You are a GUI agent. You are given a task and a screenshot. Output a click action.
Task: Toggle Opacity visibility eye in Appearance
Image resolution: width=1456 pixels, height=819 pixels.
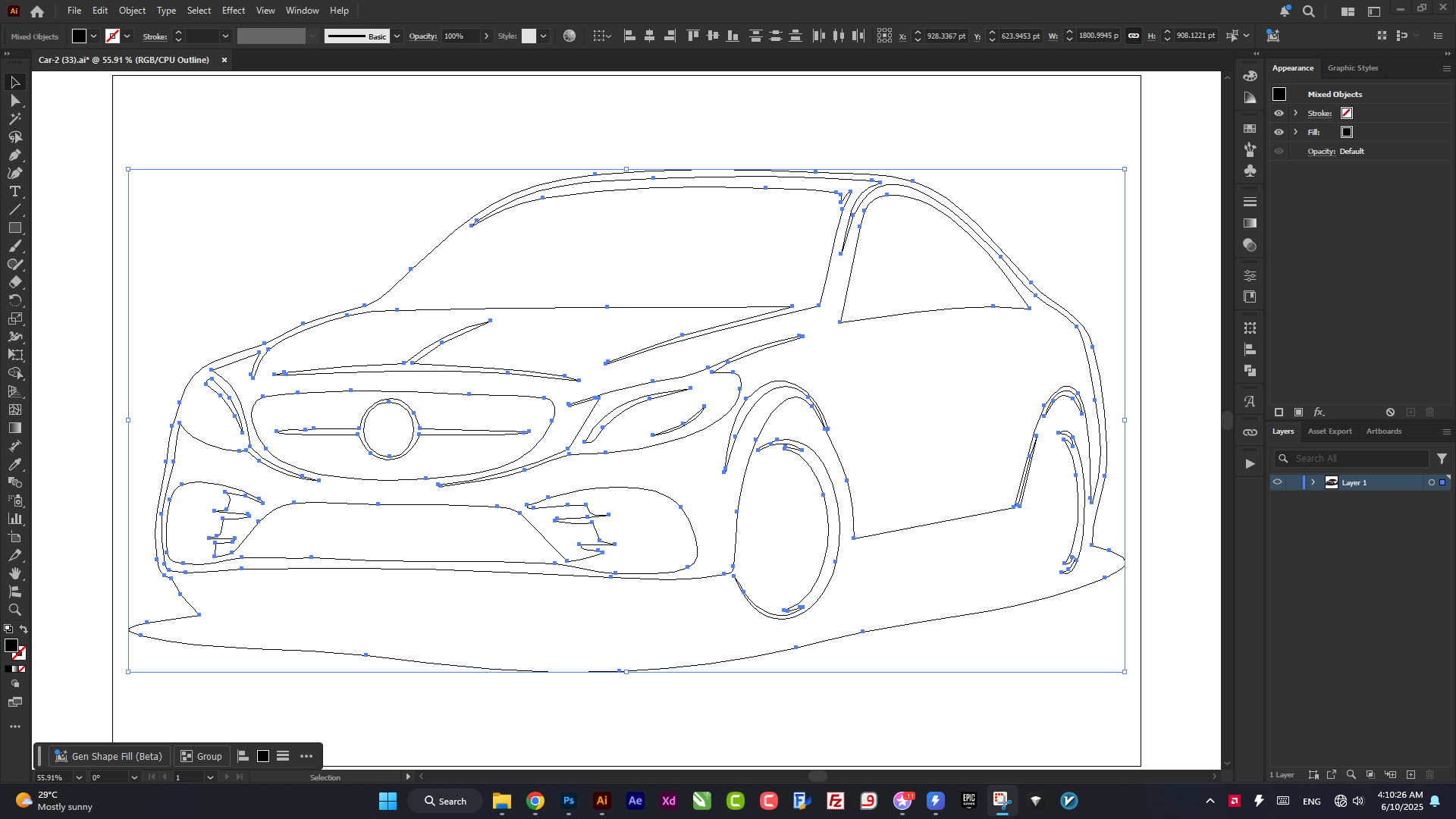(x=1279, y=151)
